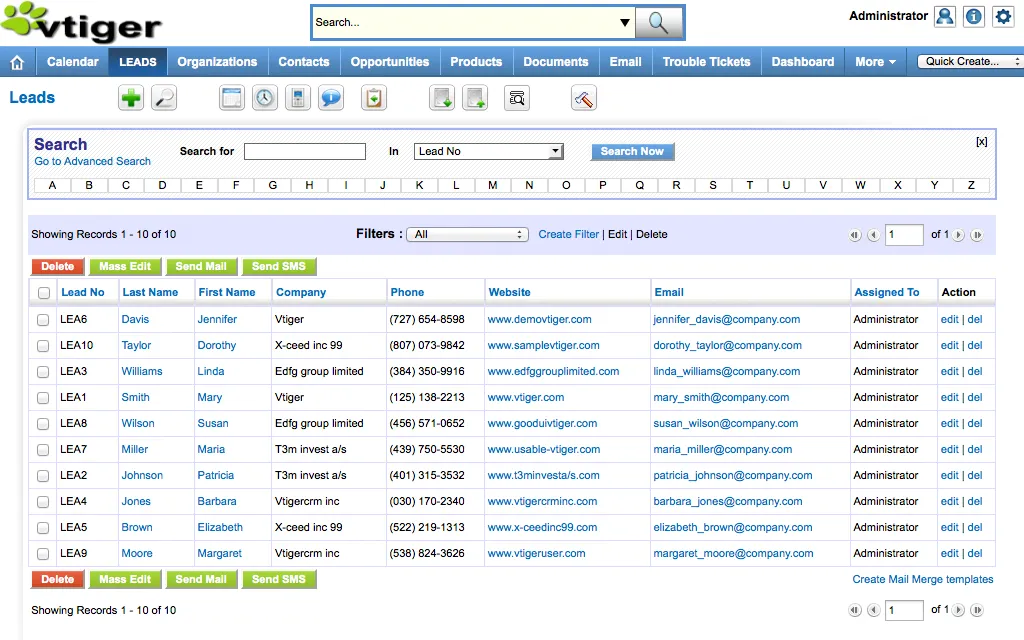This screenshot has height=640, width=1024.
Task: Launch chat via the speech bubble icon
Action: [330, 97]
